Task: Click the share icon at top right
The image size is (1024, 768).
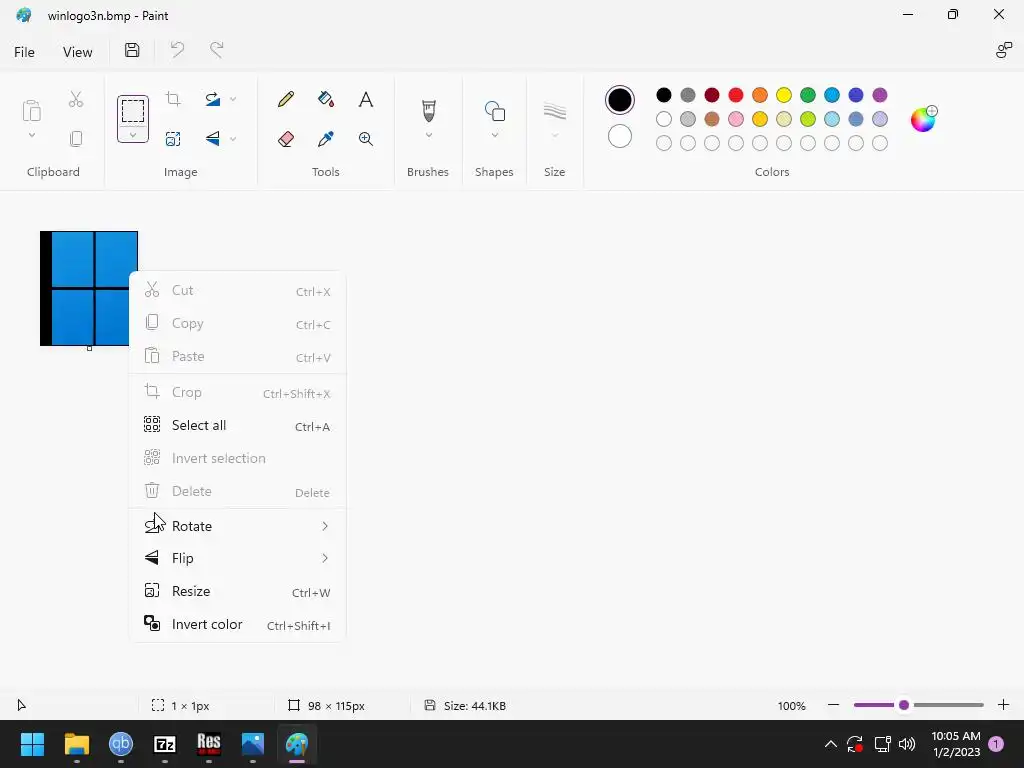Action: (1003, 50)
